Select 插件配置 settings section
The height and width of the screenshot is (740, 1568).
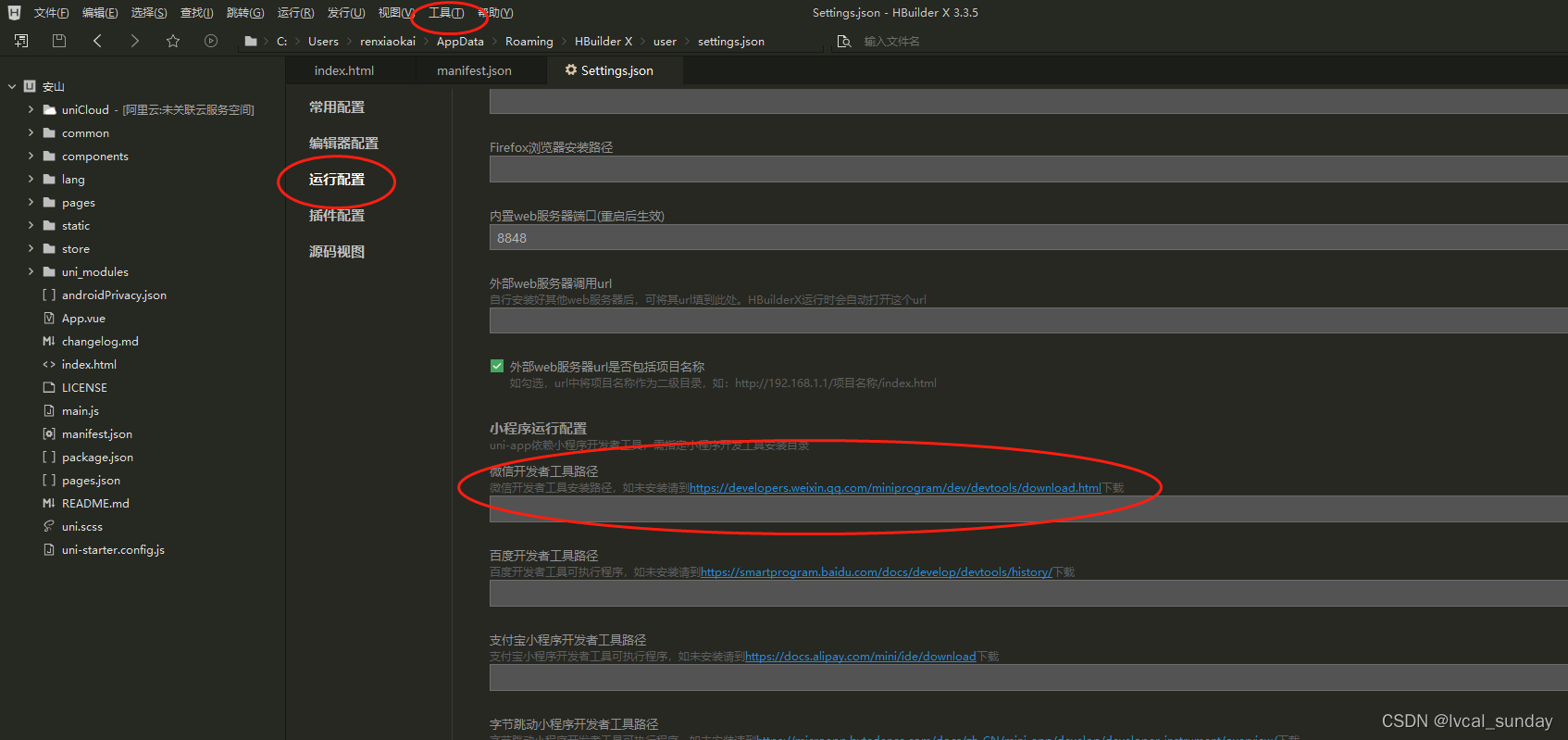(337, 216)
